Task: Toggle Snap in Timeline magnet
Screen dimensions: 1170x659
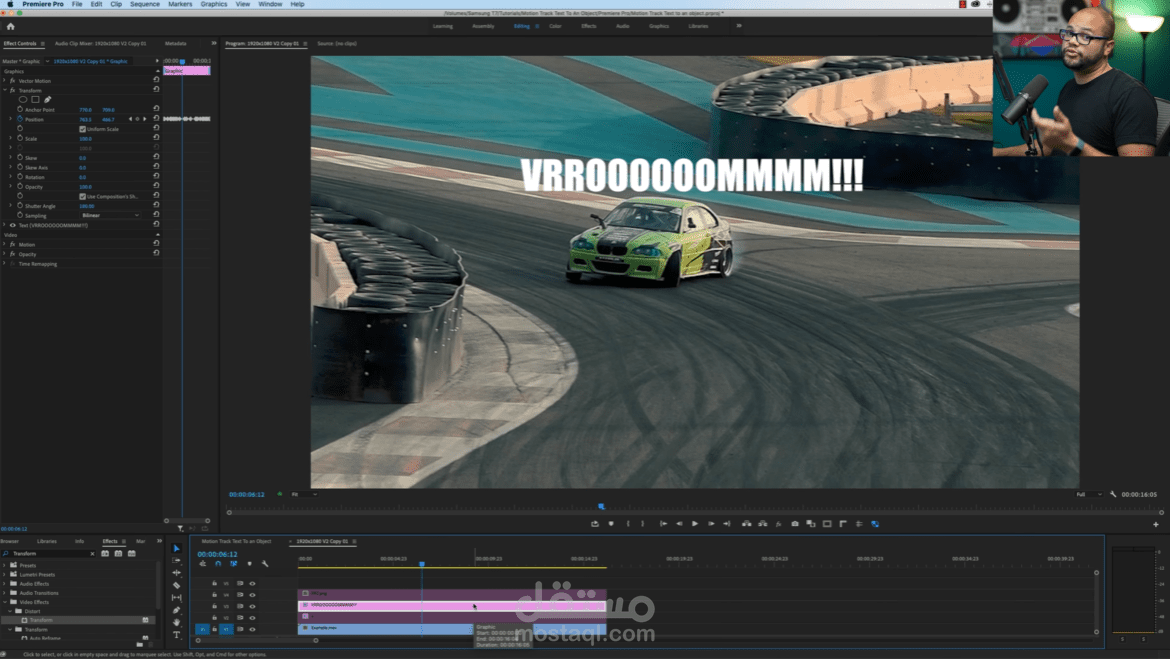Action: [x=218, y=564]
